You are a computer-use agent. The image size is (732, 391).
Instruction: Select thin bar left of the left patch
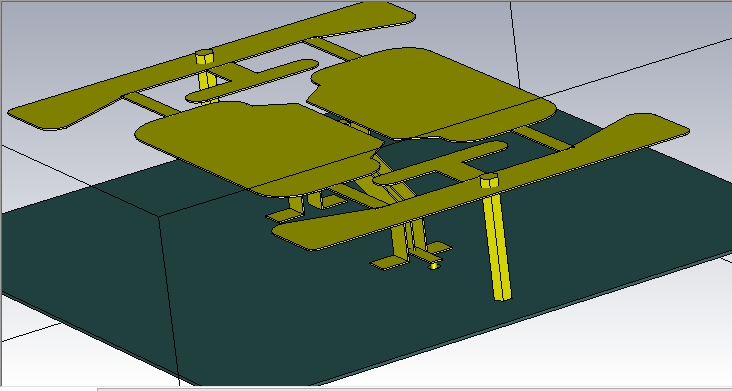150,104
